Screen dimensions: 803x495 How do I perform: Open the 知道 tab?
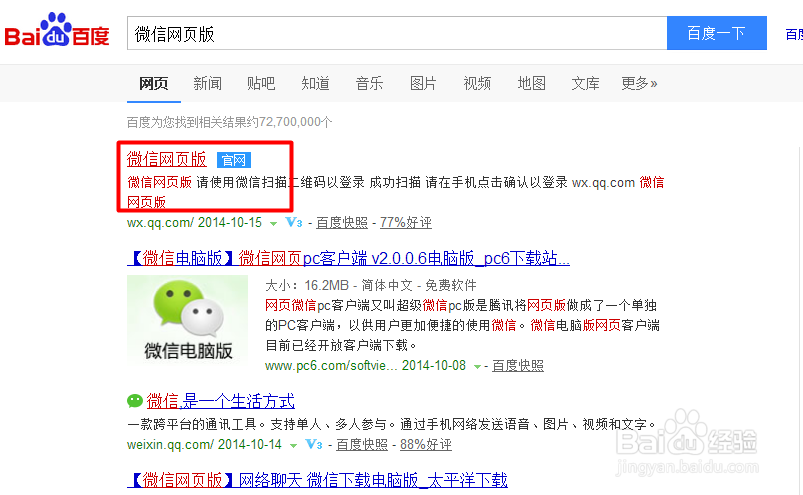pyautogui.click(x=315, y=83)
